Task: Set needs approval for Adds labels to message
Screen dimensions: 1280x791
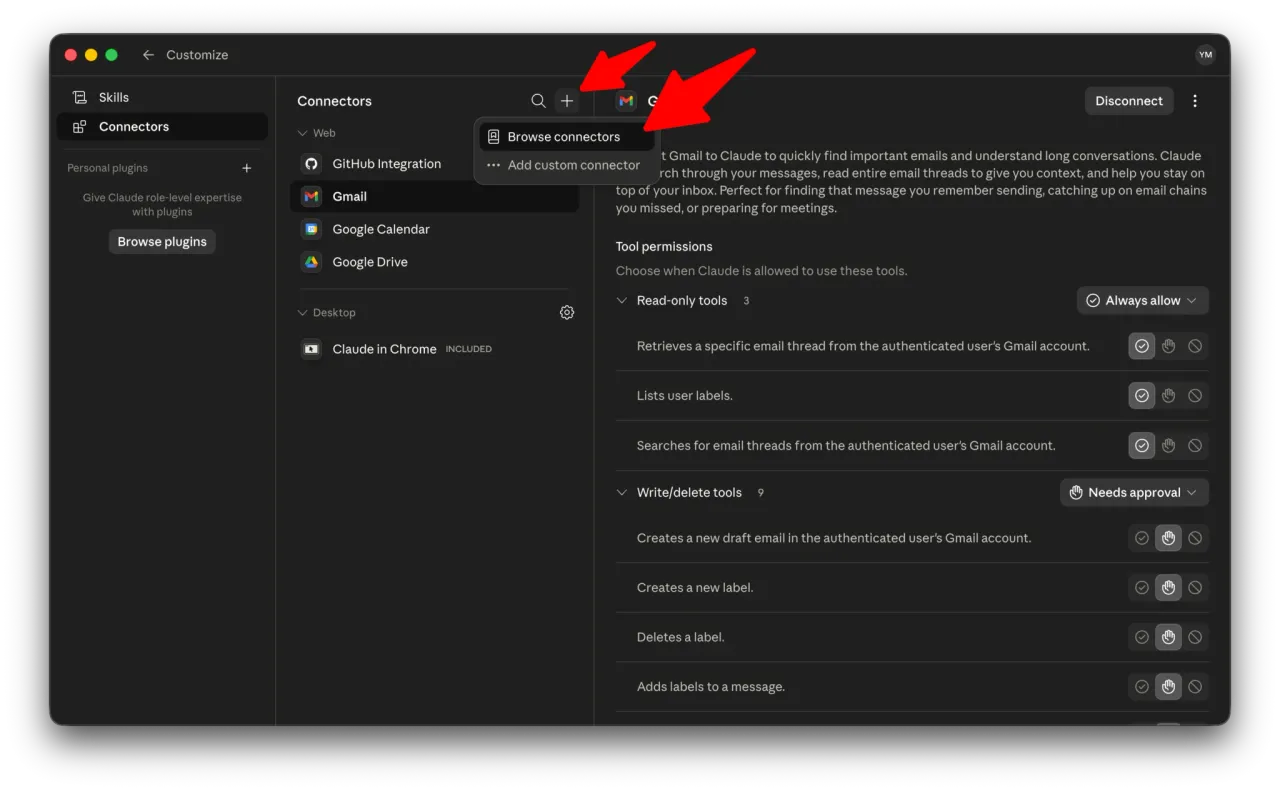Action: click(1169, 687)
